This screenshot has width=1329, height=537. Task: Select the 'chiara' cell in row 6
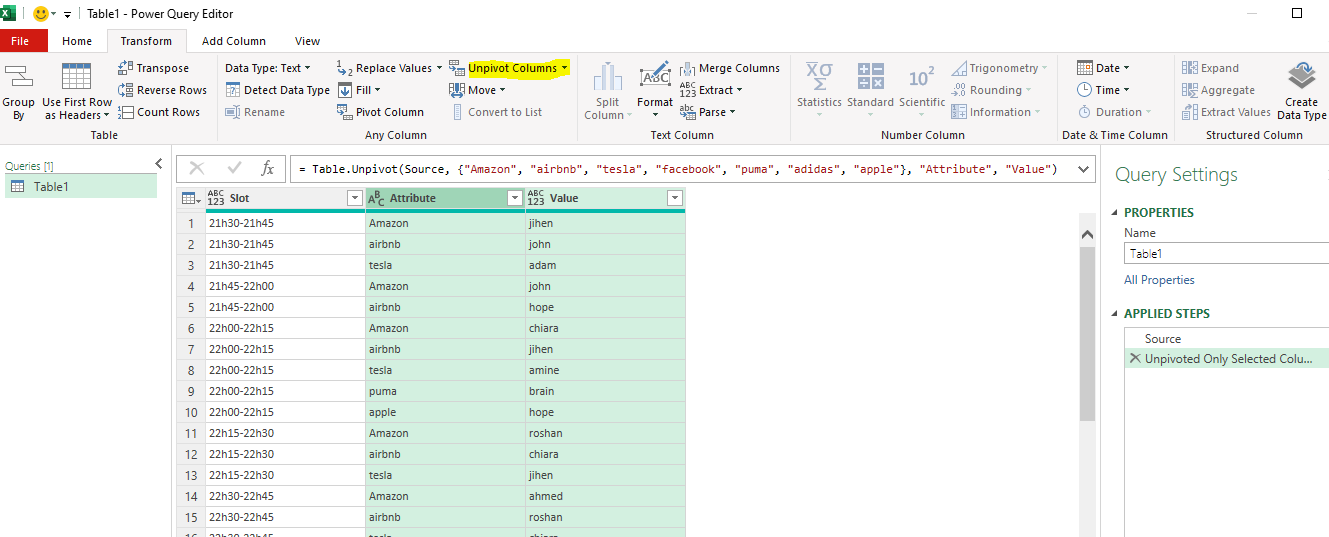pyautogui.click(x=605, y=328)
